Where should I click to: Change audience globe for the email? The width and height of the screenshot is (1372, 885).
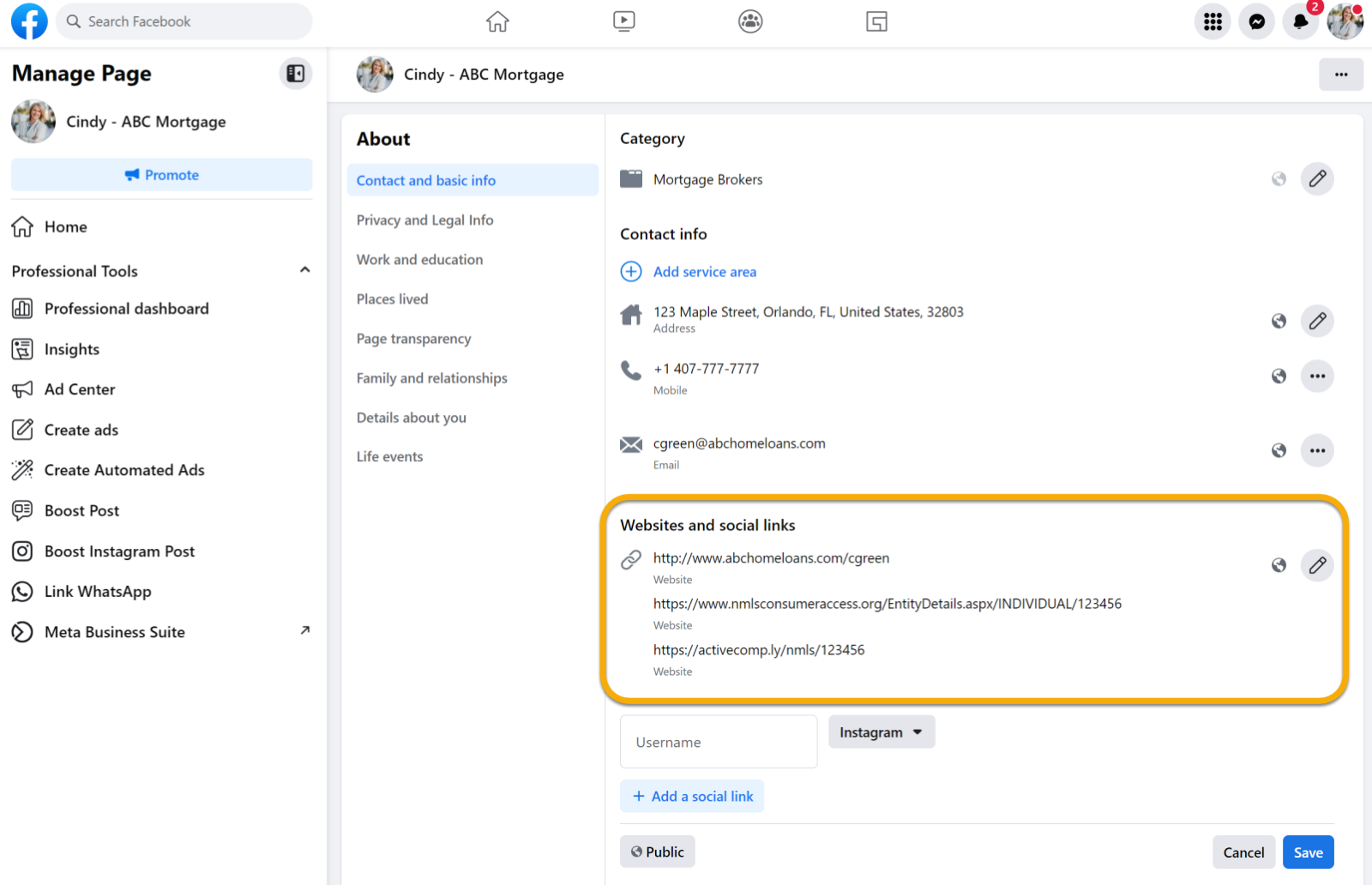point(1279,450)
